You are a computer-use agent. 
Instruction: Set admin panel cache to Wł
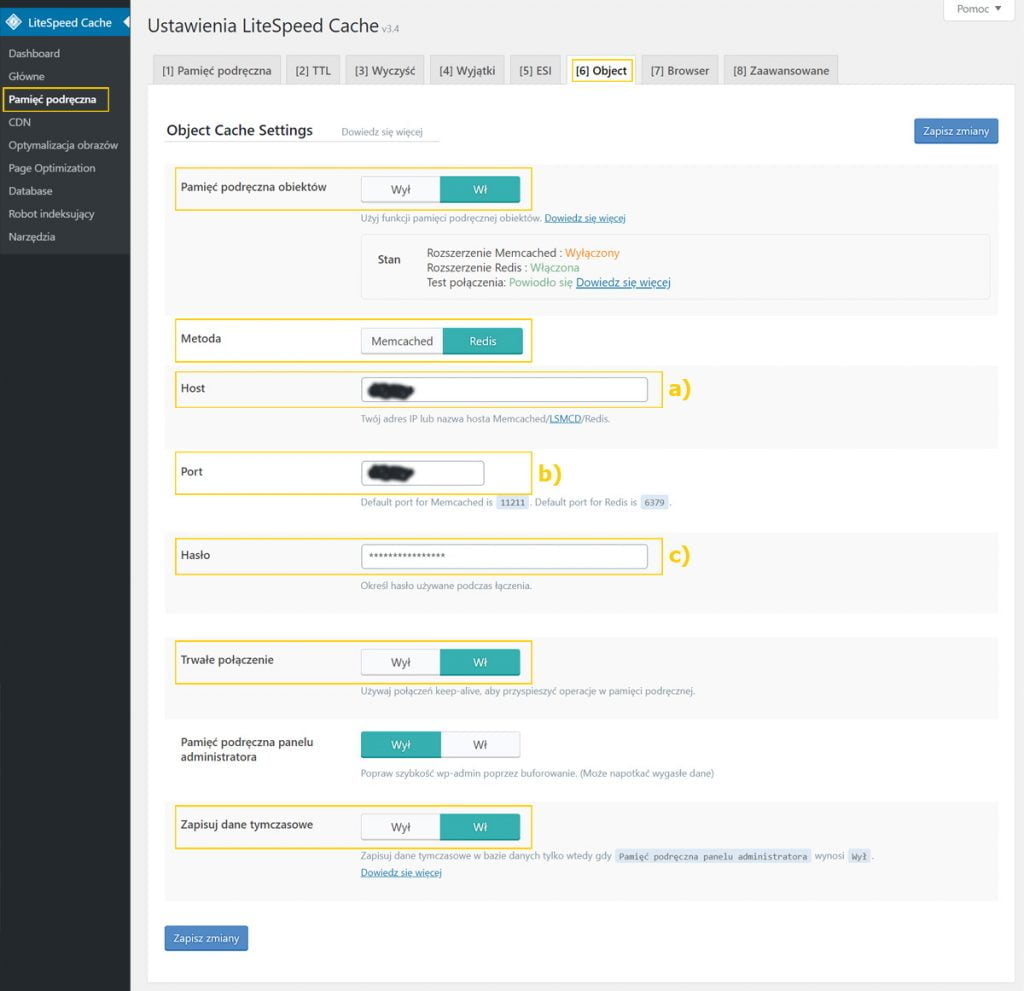click(480, 745)
